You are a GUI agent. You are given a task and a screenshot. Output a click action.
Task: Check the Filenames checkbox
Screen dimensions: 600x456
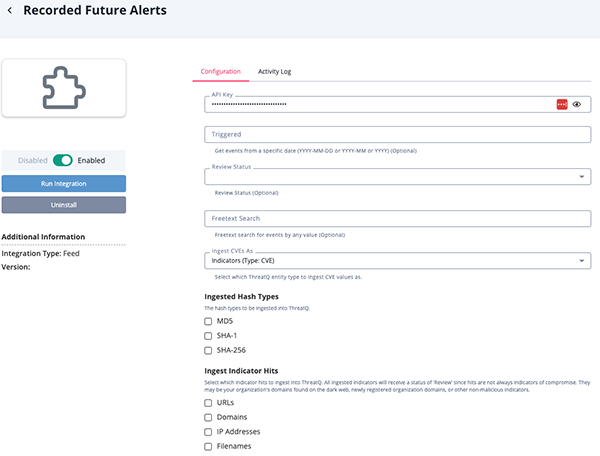pos(208,446)
